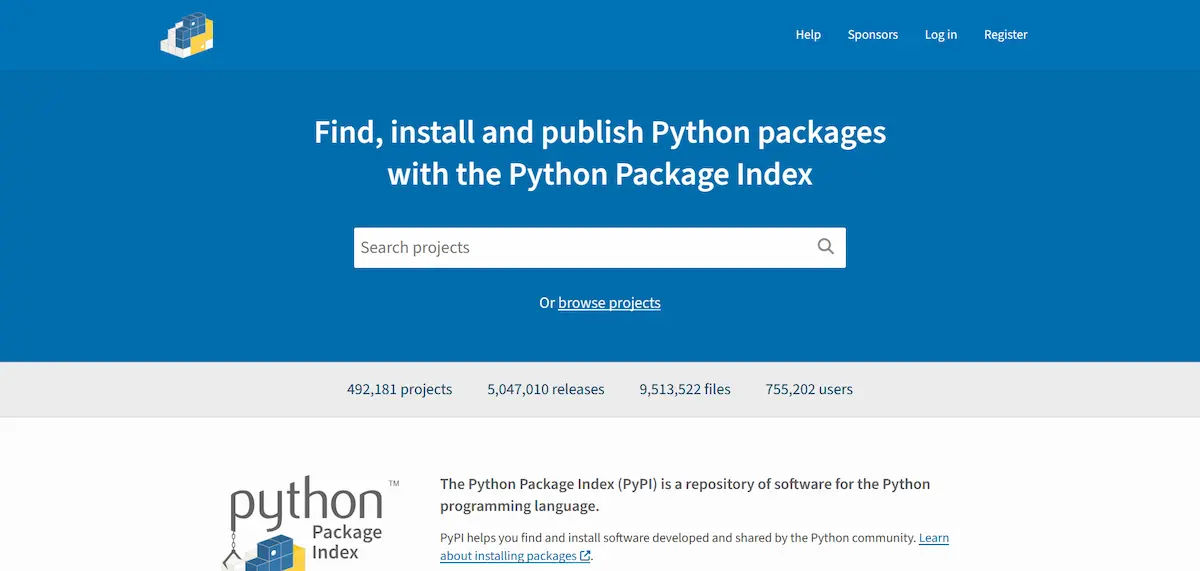Screen dimensions: 1200x571
Task: Select the 492,181 projects statistic
Action: point(399,389)
